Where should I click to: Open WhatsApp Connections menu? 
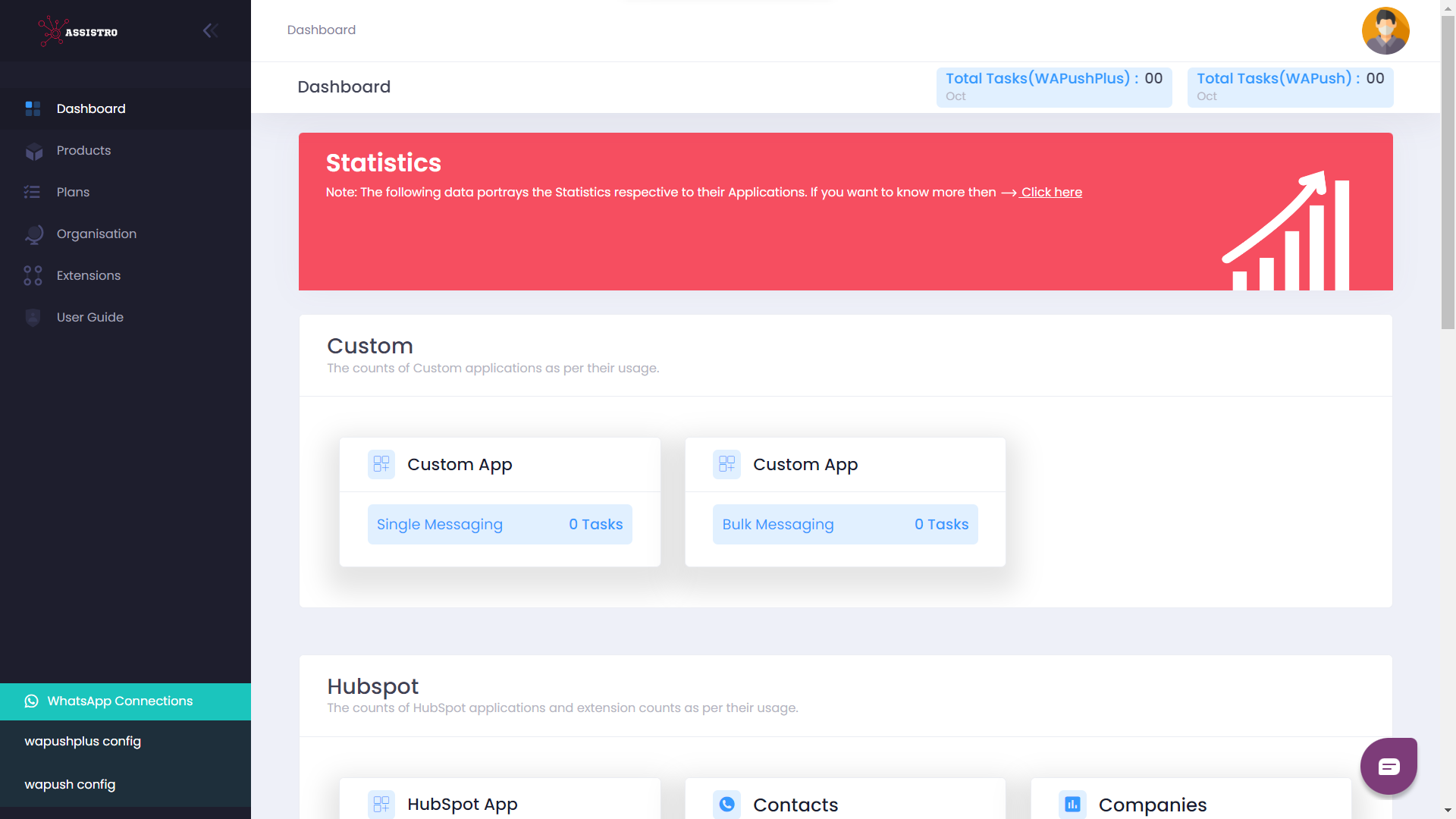point(120,701)
